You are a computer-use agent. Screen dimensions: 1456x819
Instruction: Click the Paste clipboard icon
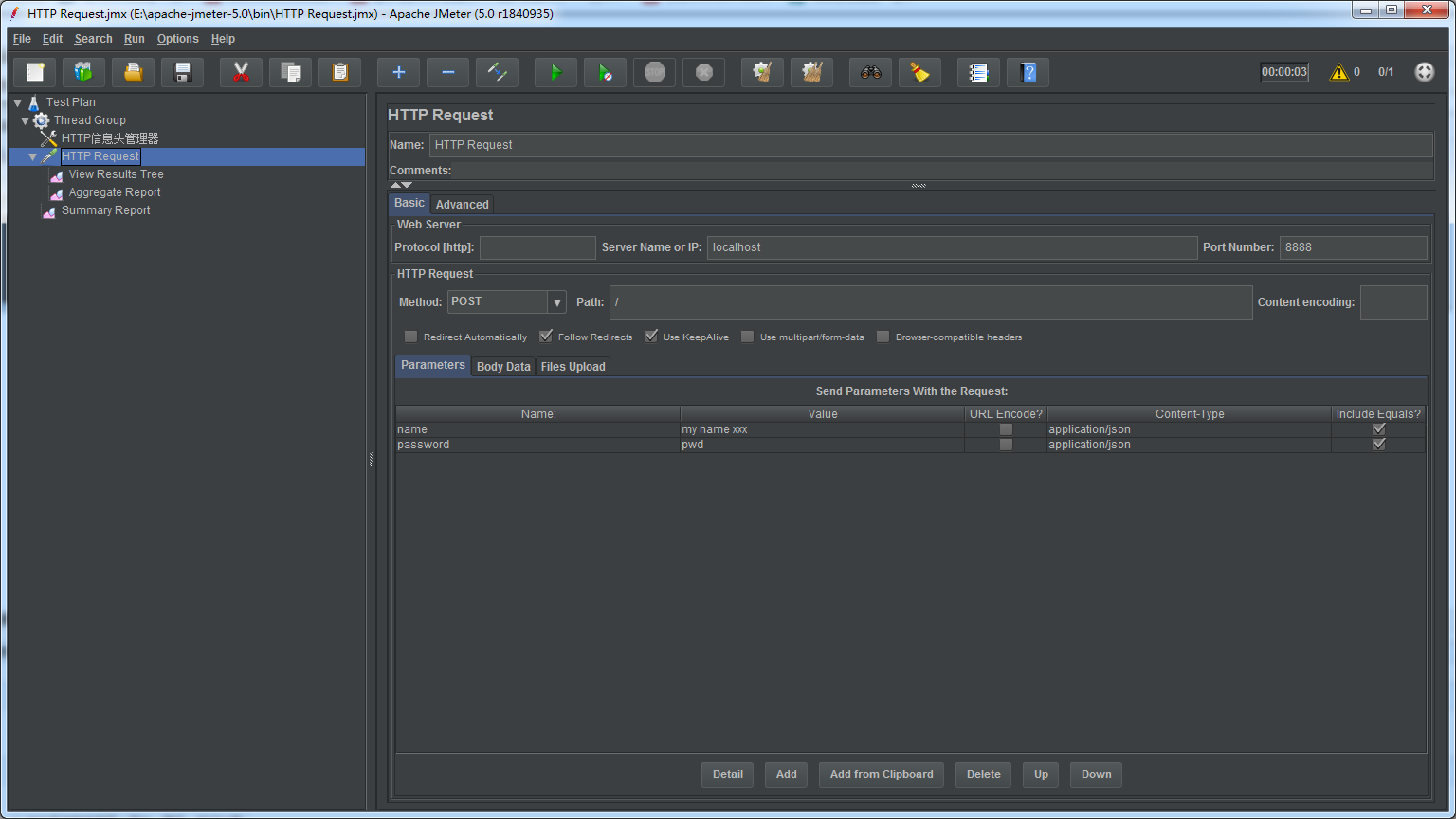[x=339, y=72]
